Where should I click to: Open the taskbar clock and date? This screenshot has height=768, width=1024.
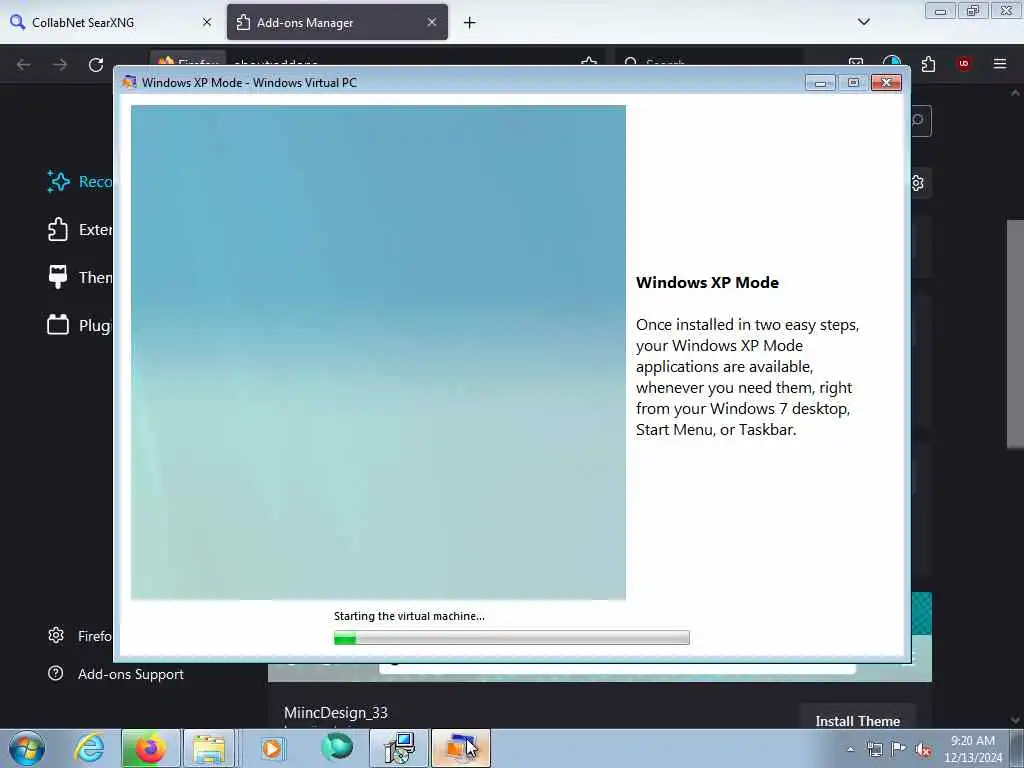[972, 749]
